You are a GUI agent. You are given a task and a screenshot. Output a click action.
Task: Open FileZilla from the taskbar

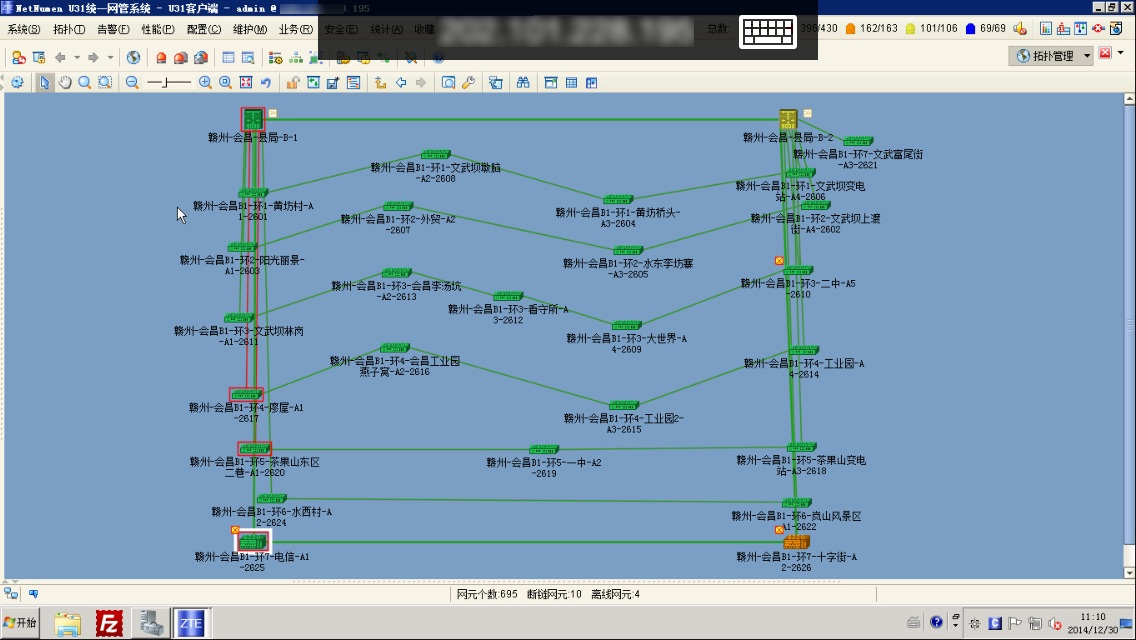tap(109, 623)
